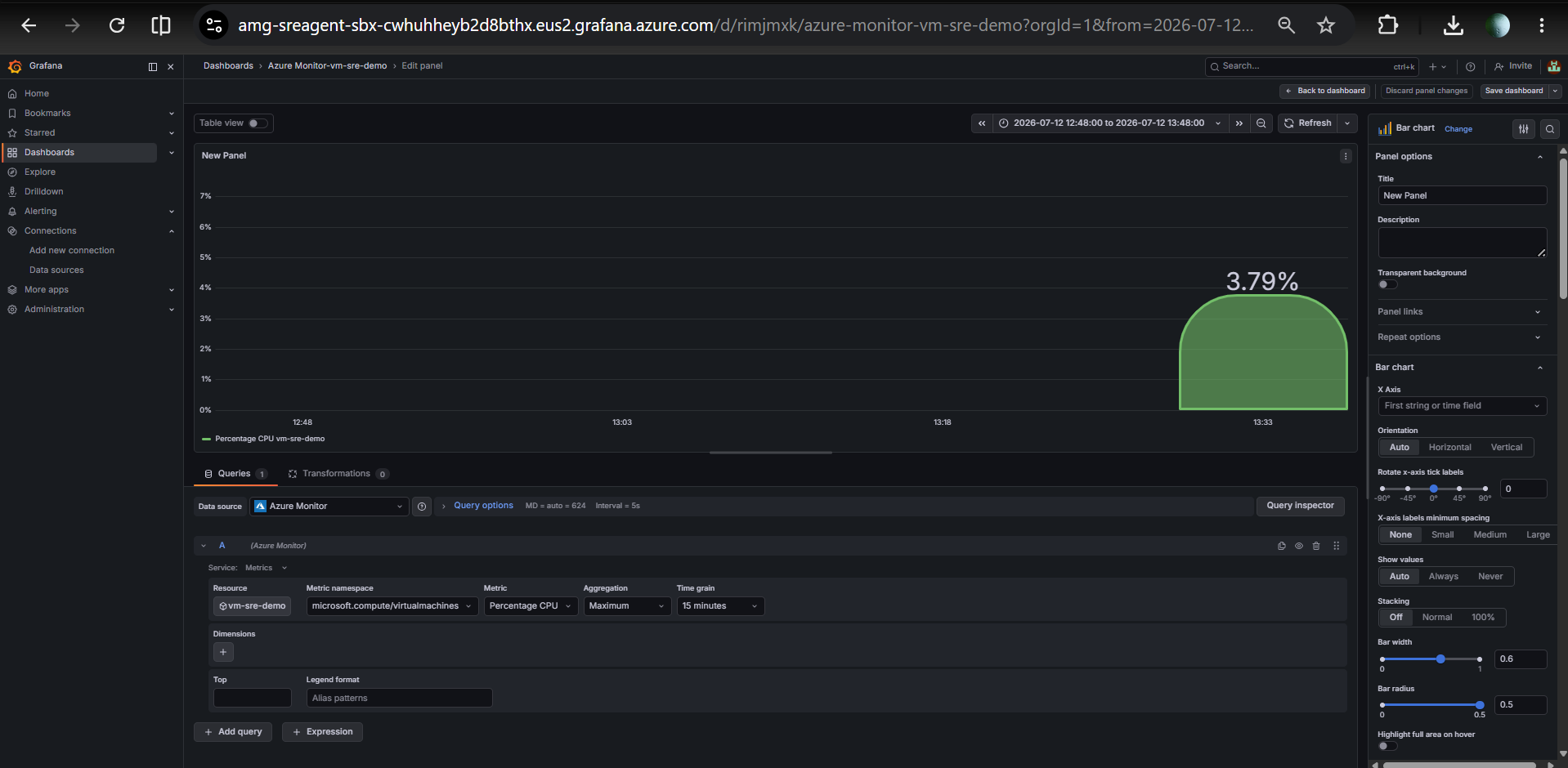Grab query A drag handle

(x=1337, y=546)
